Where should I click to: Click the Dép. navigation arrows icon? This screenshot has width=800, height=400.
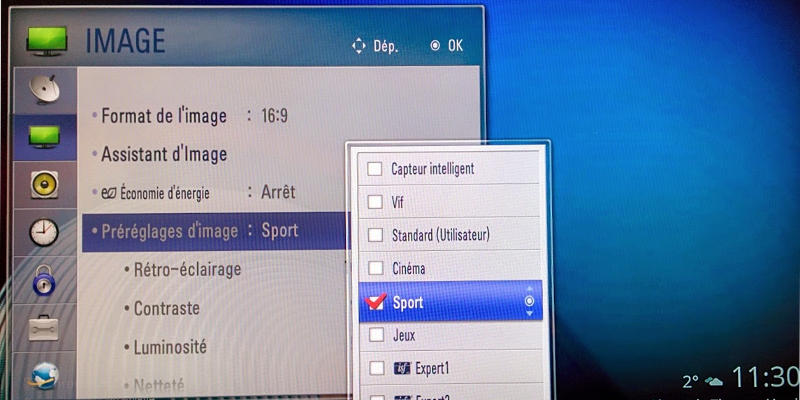coord(359,46)
